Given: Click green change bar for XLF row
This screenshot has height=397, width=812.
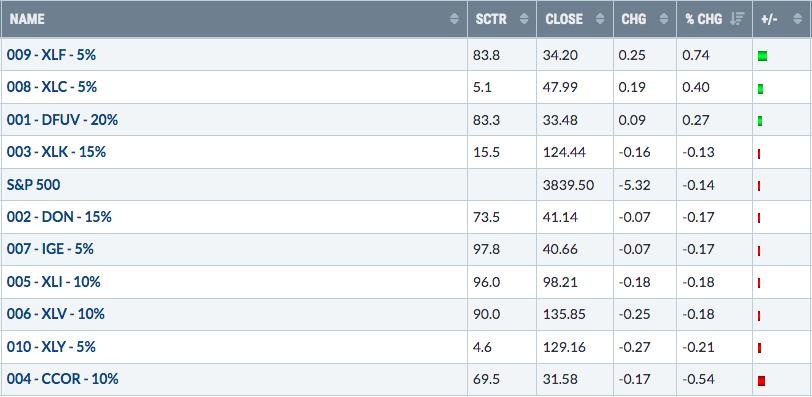Looking at the screenshot, I should click(x=762, y=56).
